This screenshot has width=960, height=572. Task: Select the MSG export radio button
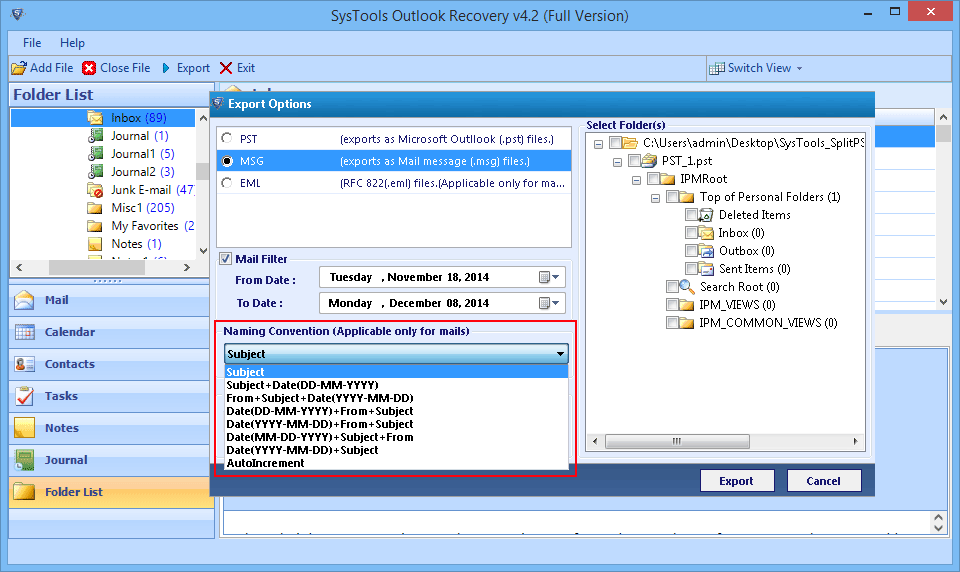pos(227,161)
